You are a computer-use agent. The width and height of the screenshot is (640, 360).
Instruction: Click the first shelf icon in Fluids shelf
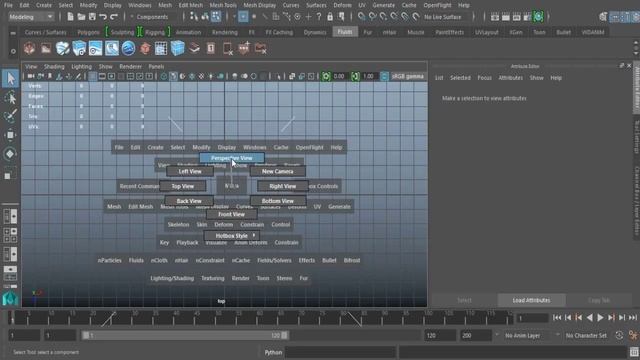coord(29,49)
